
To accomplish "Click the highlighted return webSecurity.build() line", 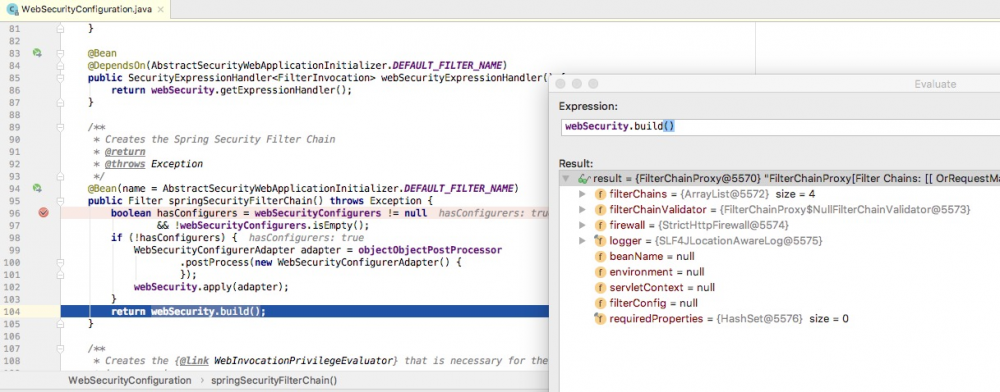I will [x=305, y=311].
